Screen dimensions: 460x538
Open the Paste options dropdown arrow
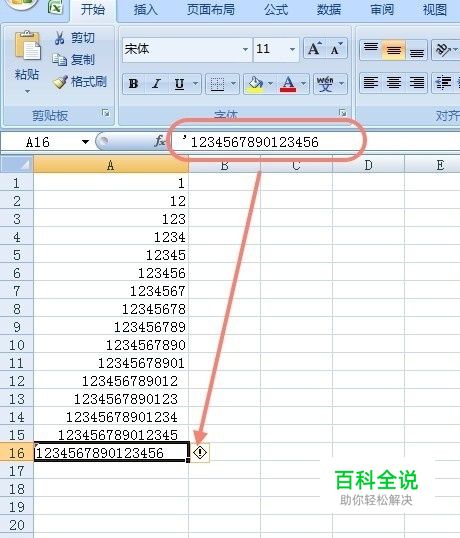(x=27, y=92)
